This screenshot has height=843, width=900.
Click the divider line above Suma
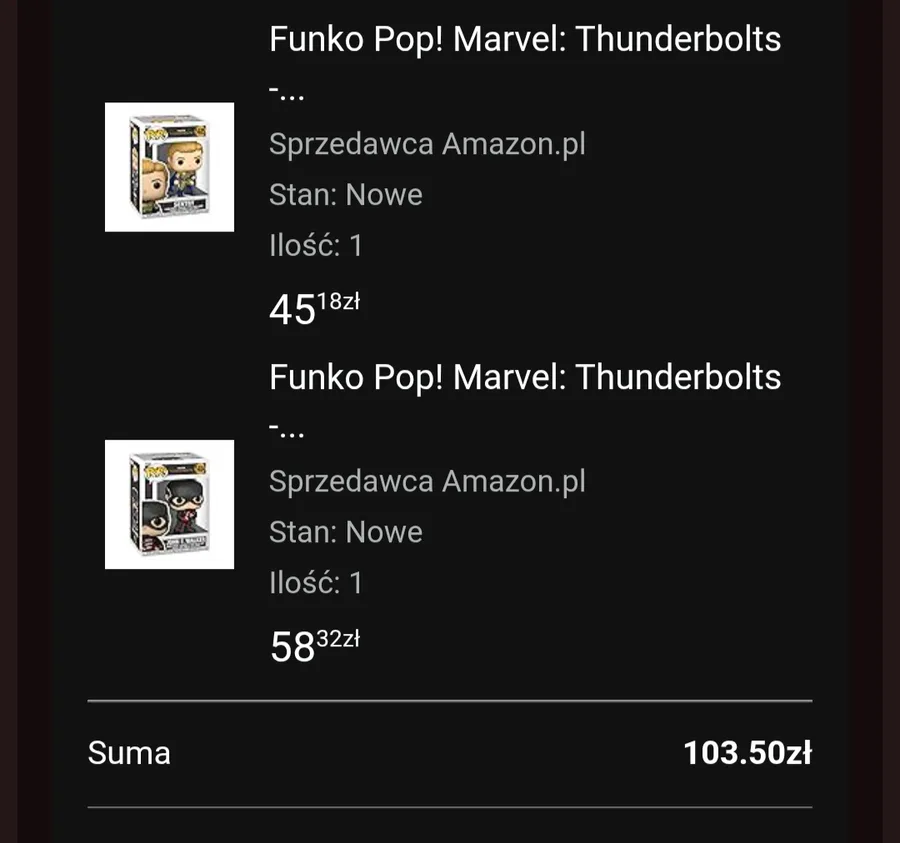(450, 701)
